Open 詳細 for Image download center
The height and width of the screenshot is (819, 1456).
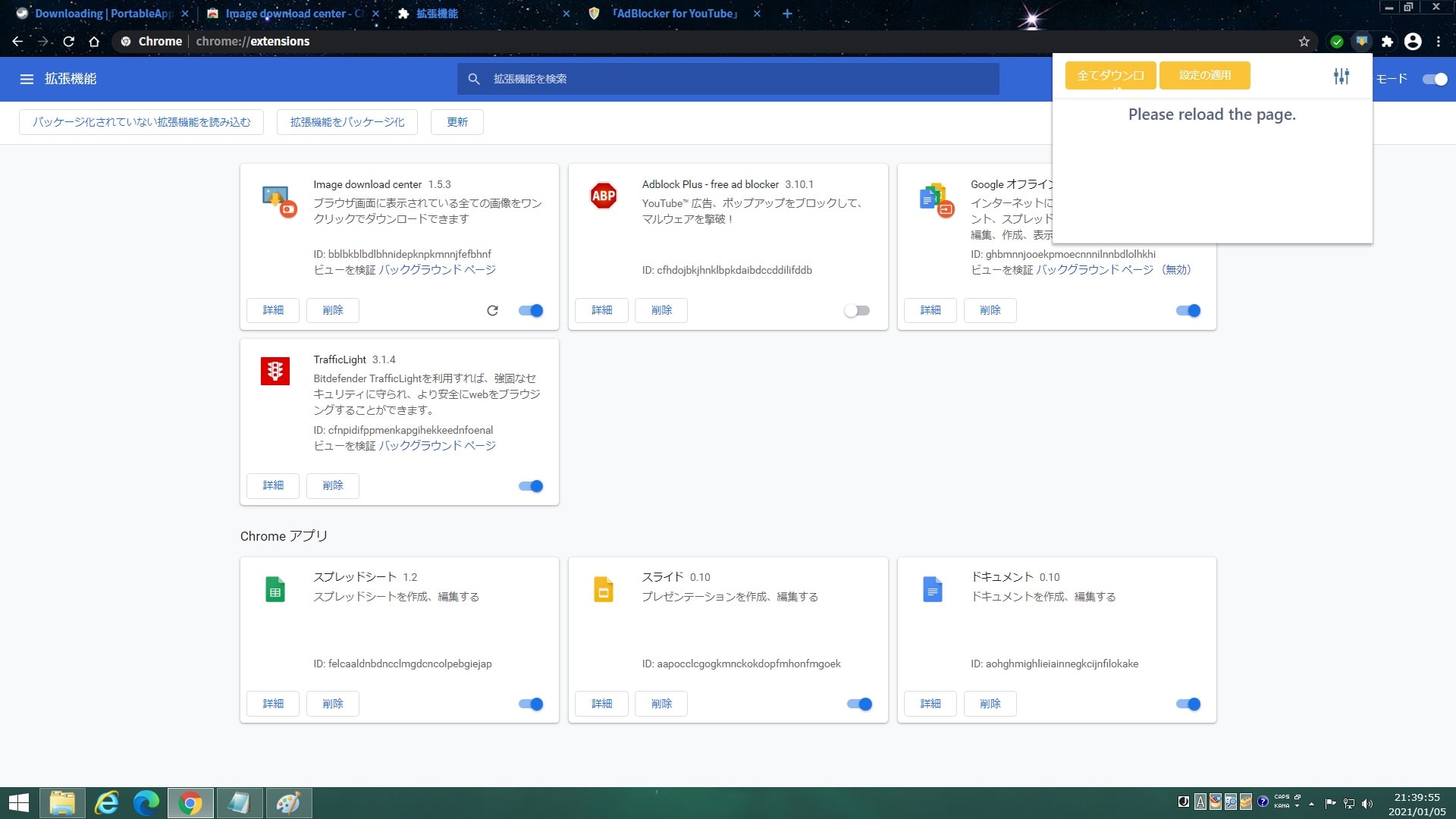(x=273, y=310)
